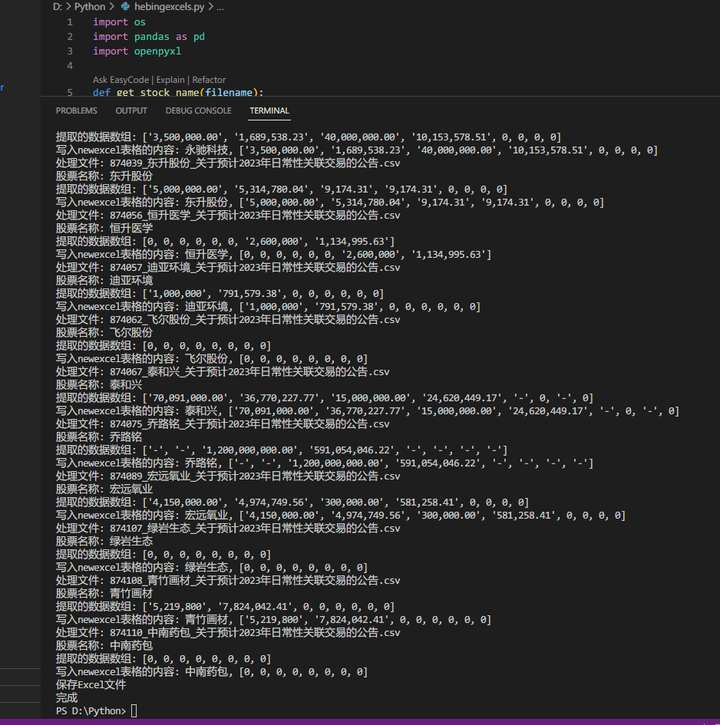
Task: Select the TERMINAL tab
Action: pos(269,111)
